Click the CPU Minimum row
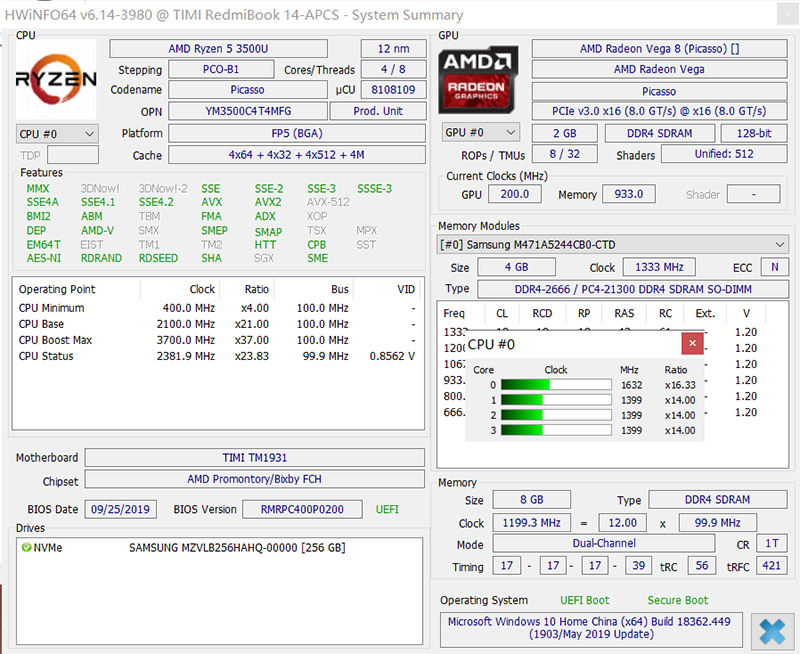Viewport: 800px width, 654px height. coord(217,308)
